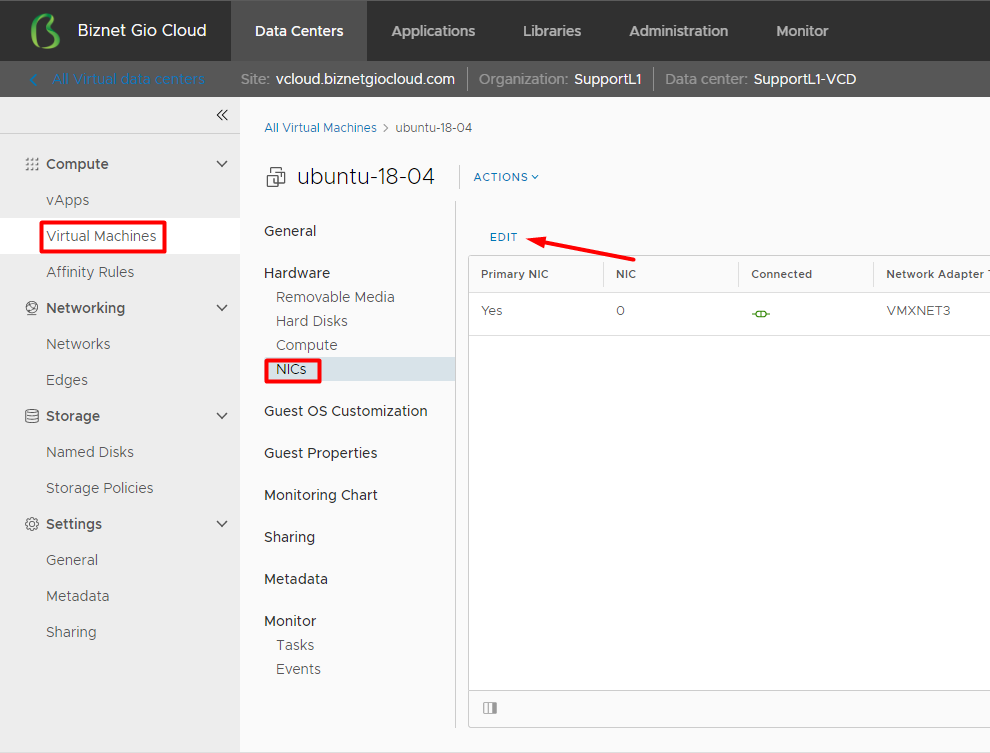
Task: Open vApps in the sidebar
Action: point(68,200)
